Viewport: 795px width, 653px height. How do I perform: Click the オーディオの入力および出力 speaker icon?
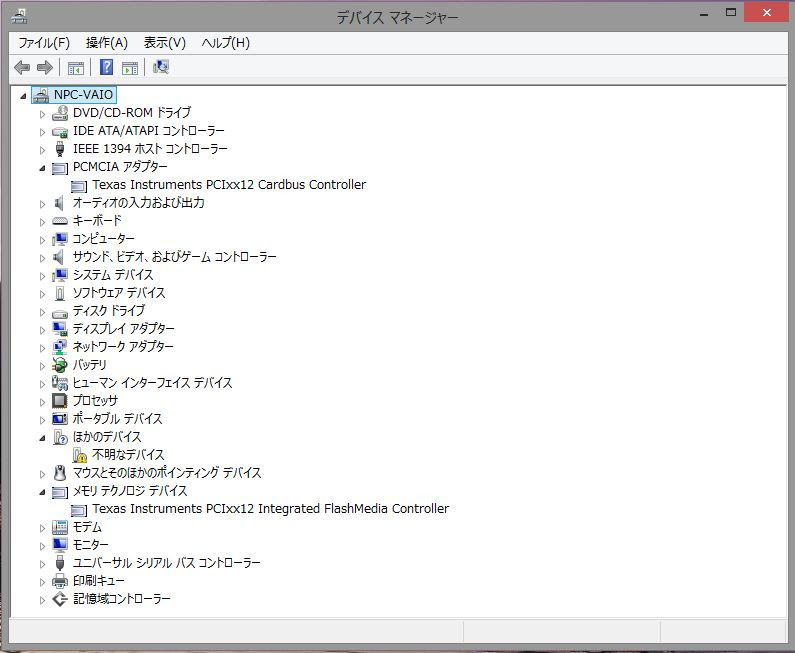tap(59, 203)
